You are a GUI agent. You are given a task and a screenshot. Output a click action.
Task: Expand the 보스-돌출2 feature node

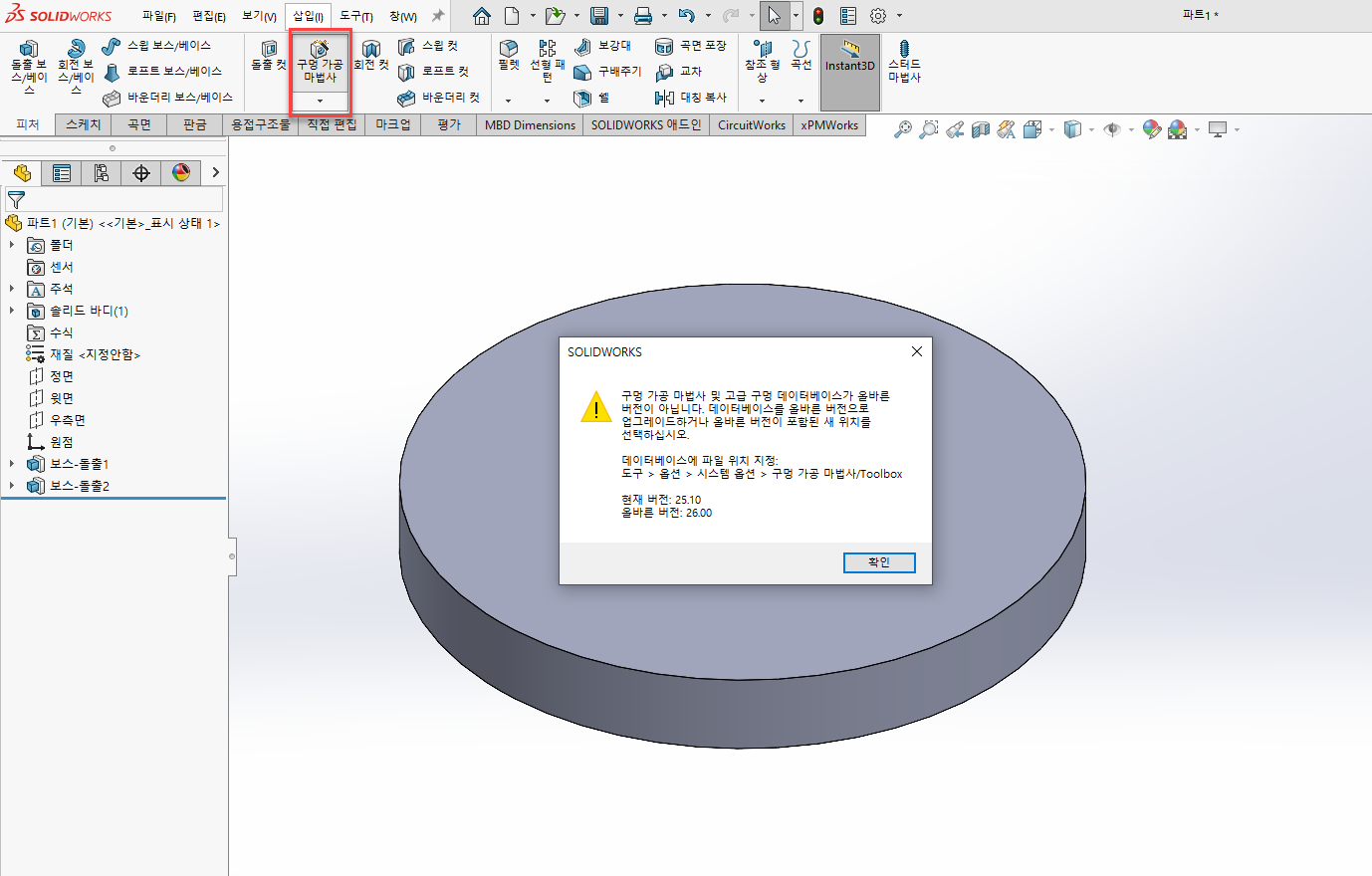pyautogui.click(x=12, y=486)
